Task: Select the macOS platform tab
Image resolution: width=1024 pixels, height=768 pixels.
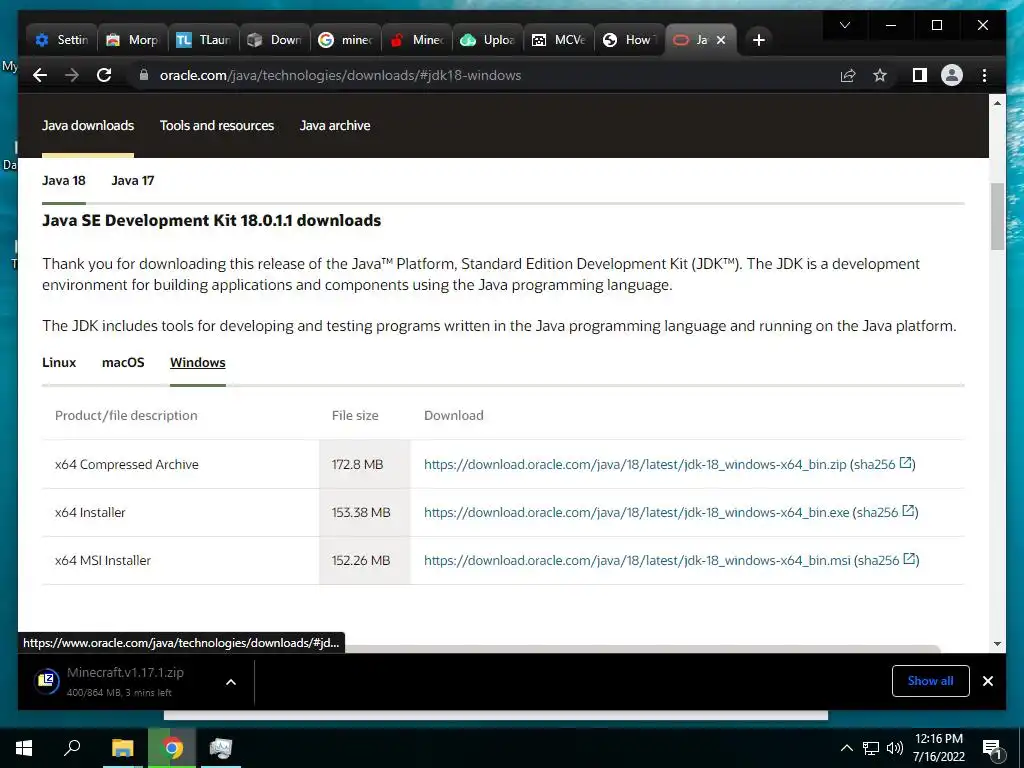Action: (x=123, y=362)
